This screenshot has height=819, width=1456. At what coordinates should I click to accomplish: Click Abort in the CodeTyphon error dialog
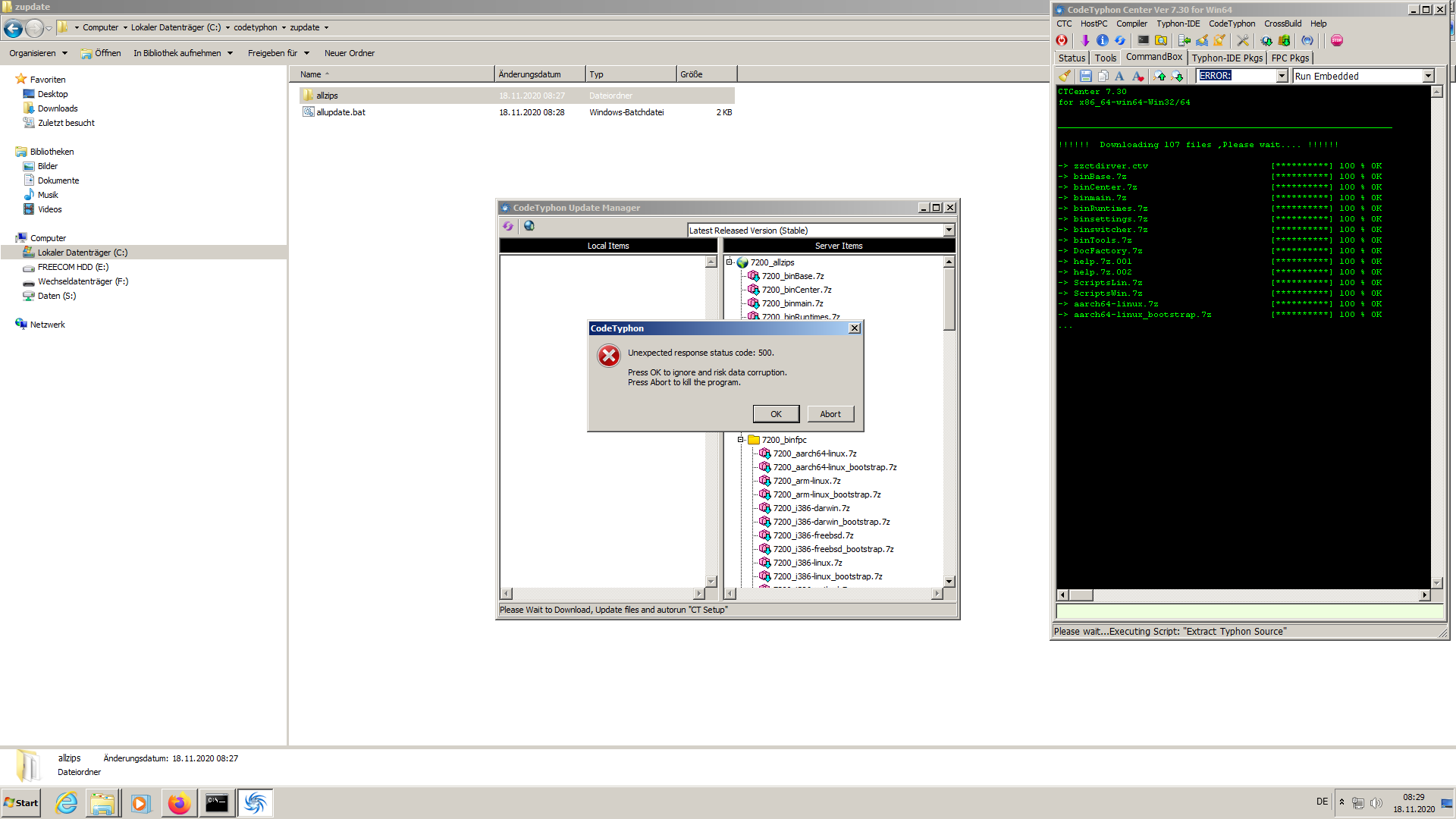point(830,414)
